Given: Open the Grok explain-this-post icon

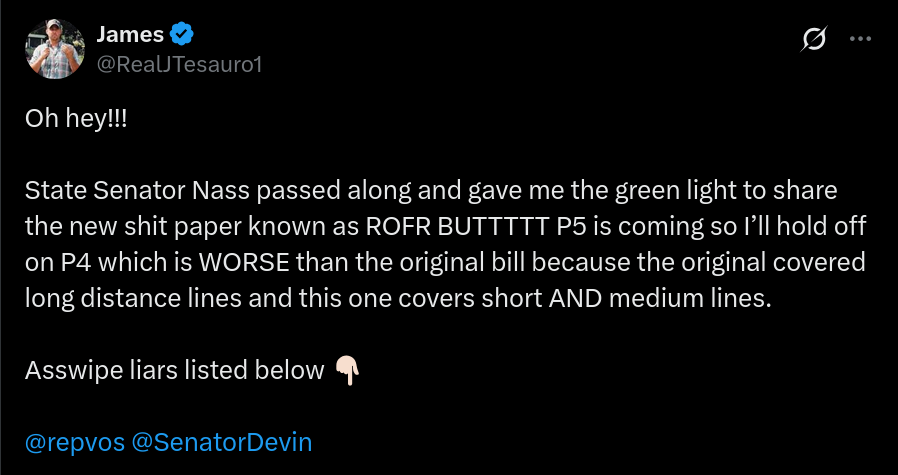Looking at the screenshot, I should click(x=814, y=39).
